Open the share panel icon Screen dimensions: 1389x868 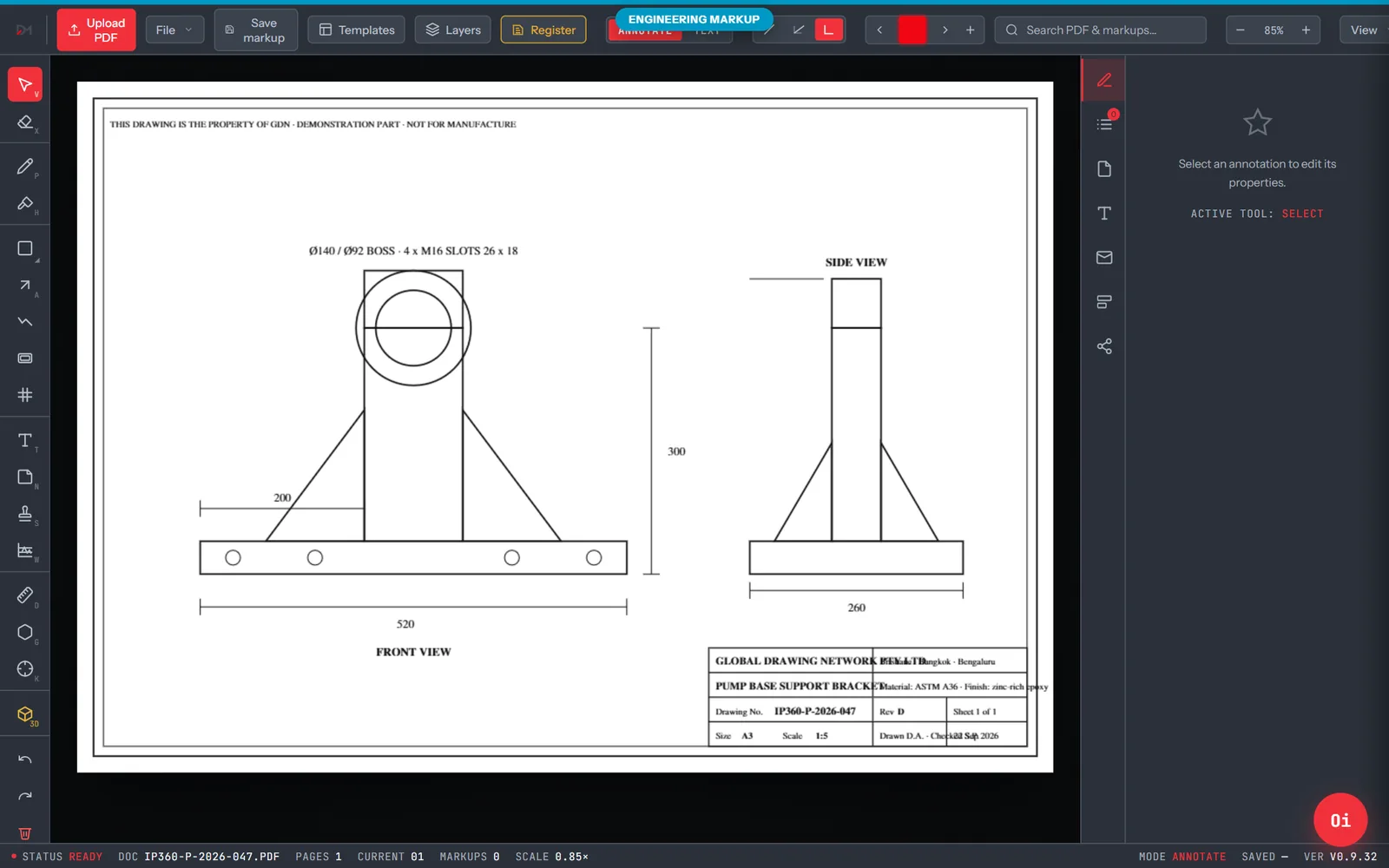[1104, 346]
